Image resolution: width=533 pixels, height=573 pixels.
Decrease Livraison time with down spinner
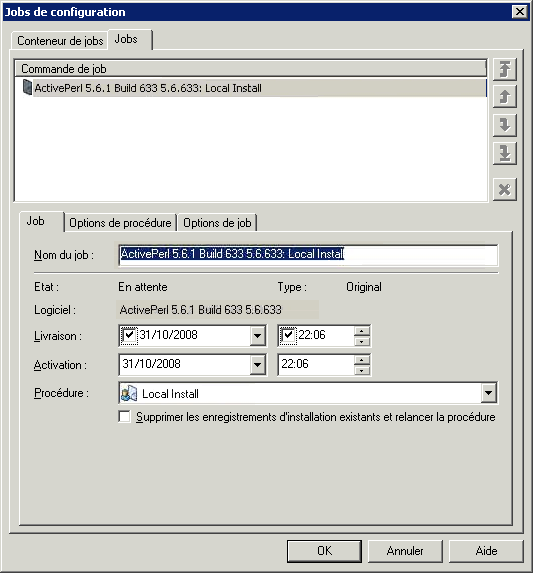pyautogui.click(x=362, y=341)
